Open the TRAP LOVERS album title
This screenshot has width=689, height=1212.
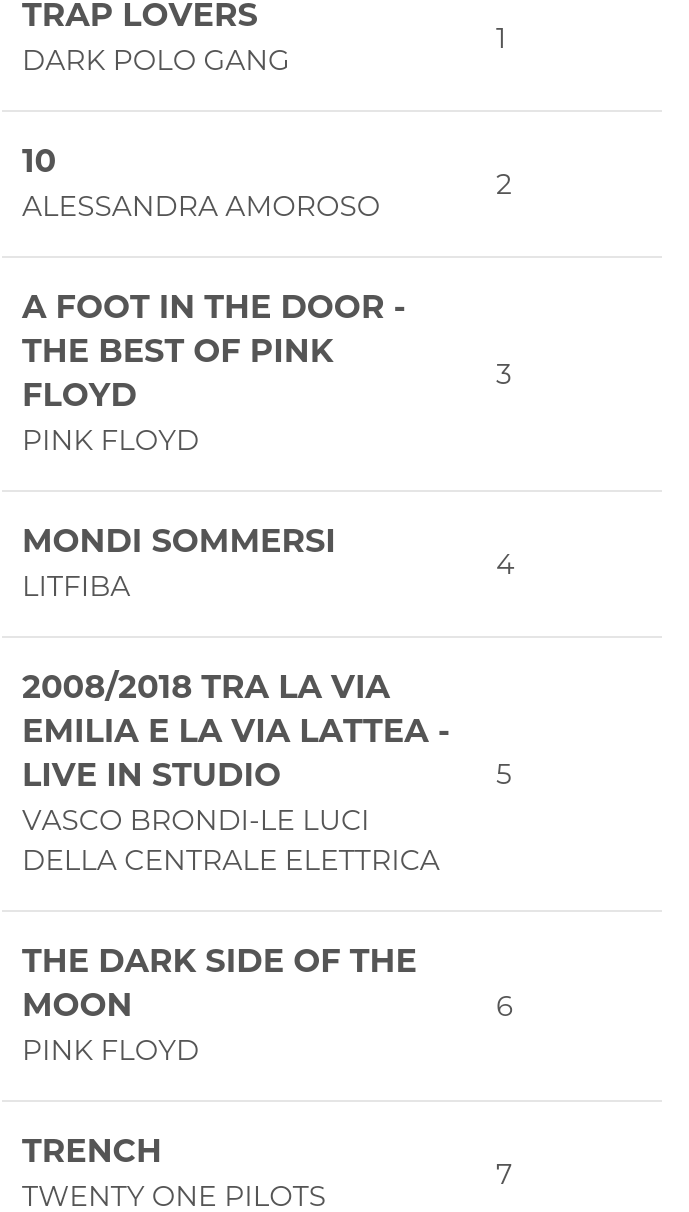(x=140, y=16)
